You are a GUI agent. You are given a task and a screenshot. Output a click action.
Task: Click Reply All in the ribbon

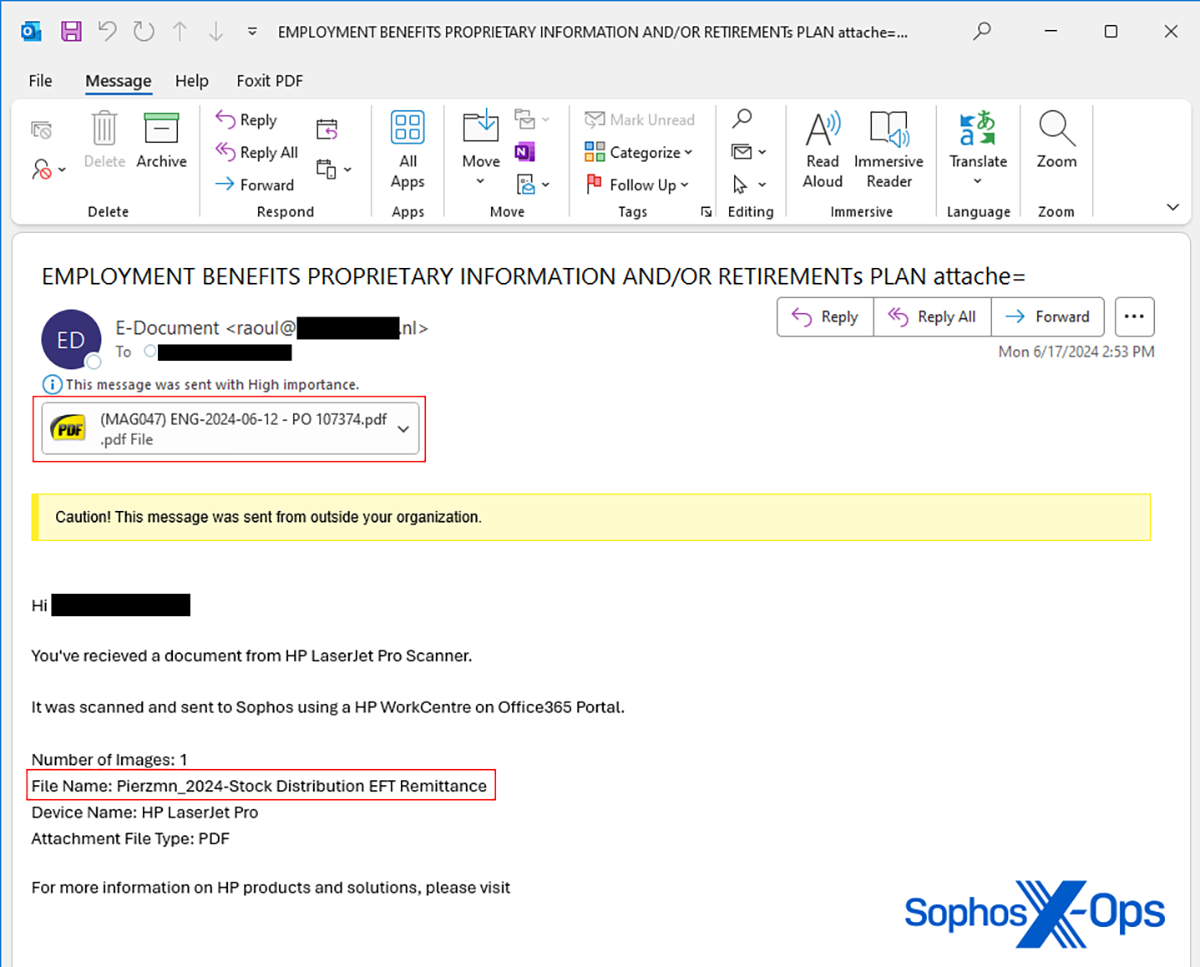257,152
